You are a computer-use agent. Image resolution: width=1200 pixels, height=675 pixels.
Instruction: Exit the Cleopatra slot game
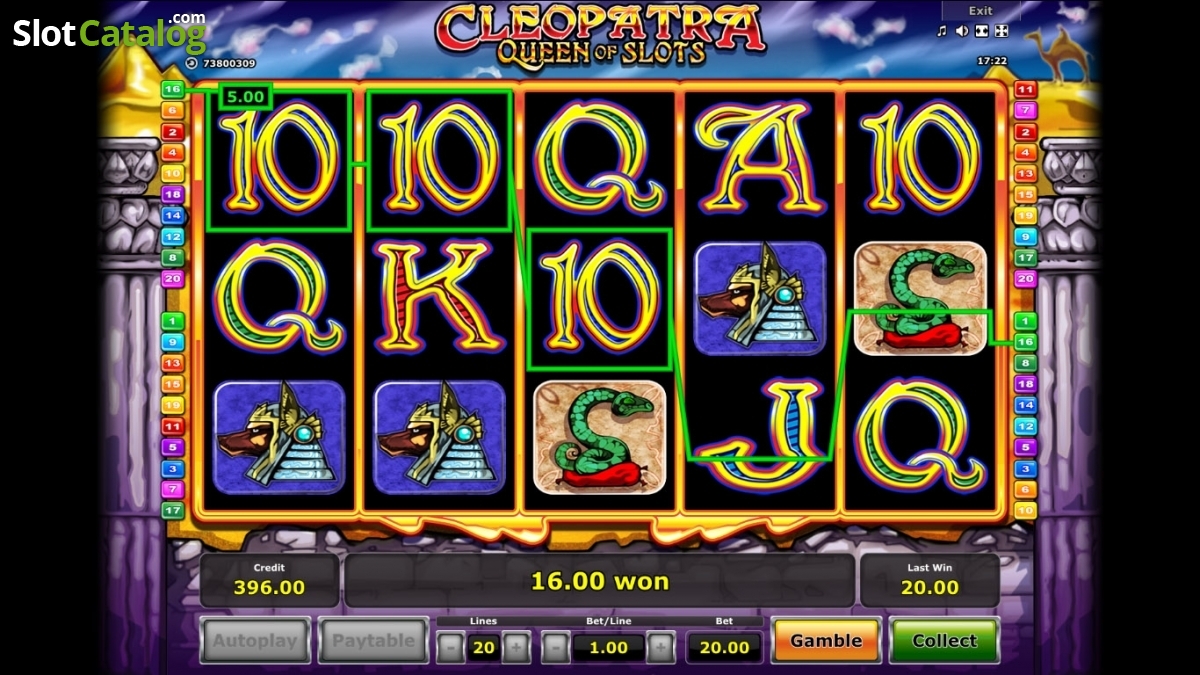(x=981, y=11)
